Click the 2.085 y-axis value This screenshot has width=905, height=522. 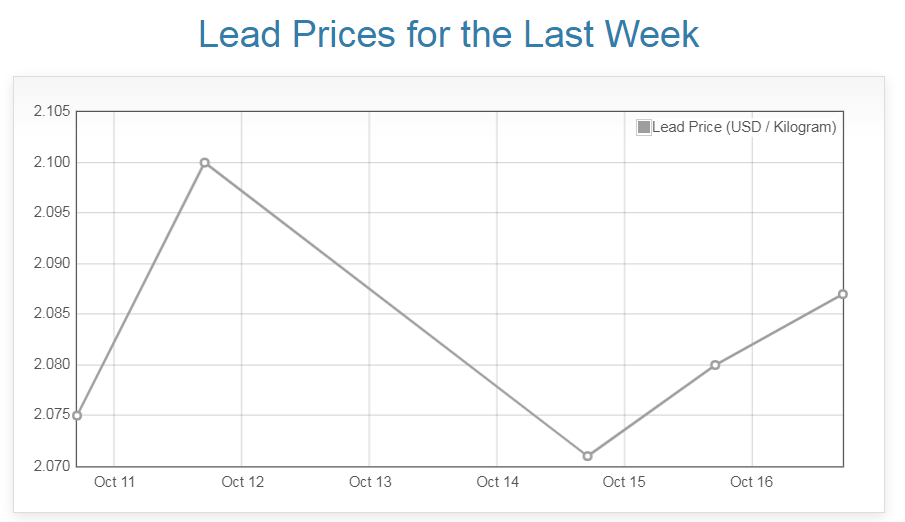click(x=51, y=314)
